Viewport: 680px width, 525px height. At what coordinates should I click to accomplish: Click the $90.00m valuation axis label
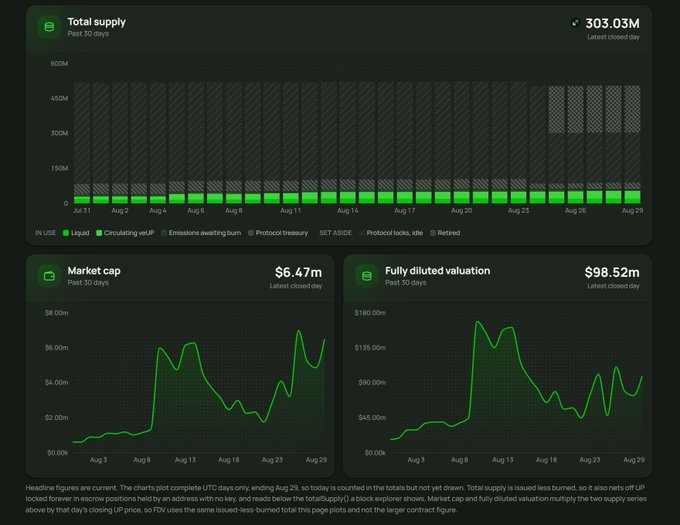tap(372, 382)
